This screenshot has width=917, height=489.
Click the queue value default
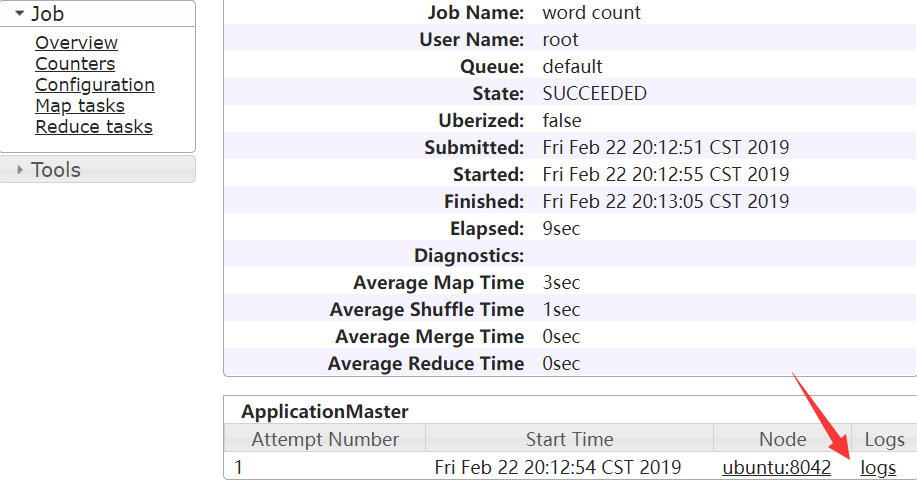click(x=572, y=67)
